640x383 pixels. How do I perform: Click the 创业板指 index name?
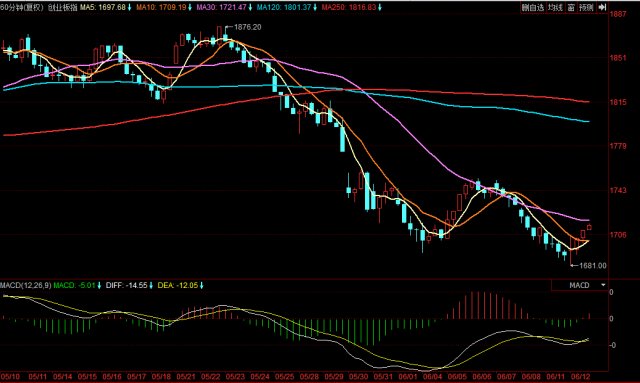click(x=62, y=7)
